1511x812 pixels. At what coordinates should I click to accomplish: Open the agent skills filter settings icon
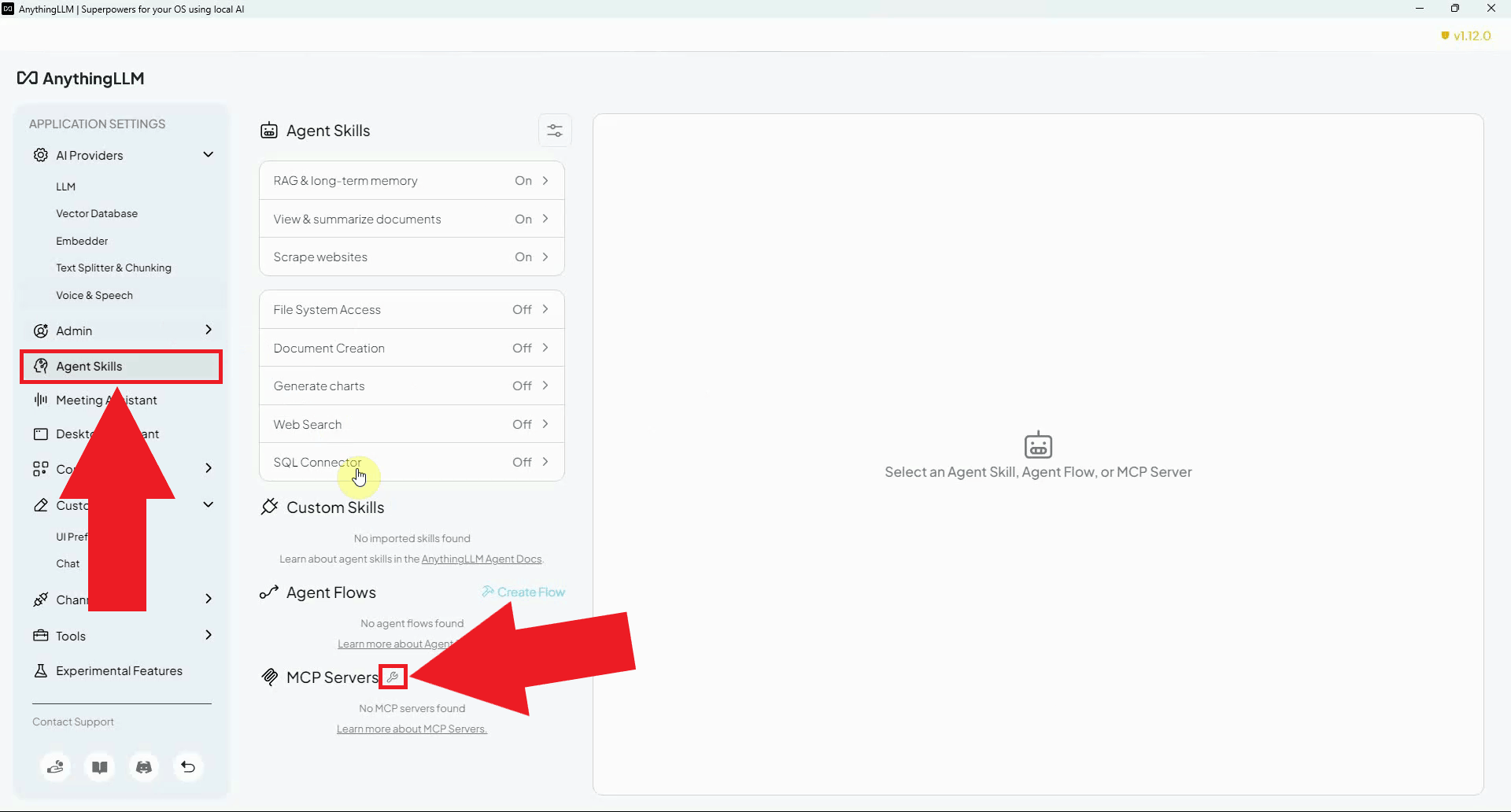[555, 131]
